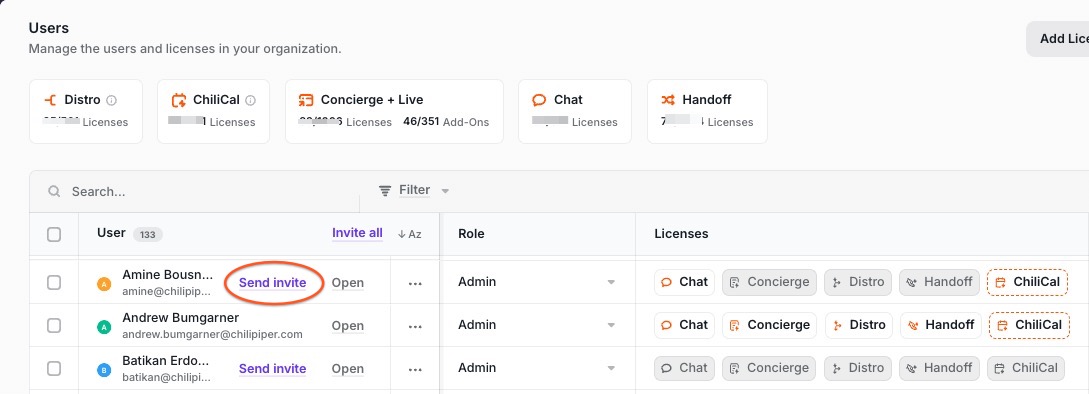
Task: Select all users with the header checkbox
Action: click(x=54, y=234)
